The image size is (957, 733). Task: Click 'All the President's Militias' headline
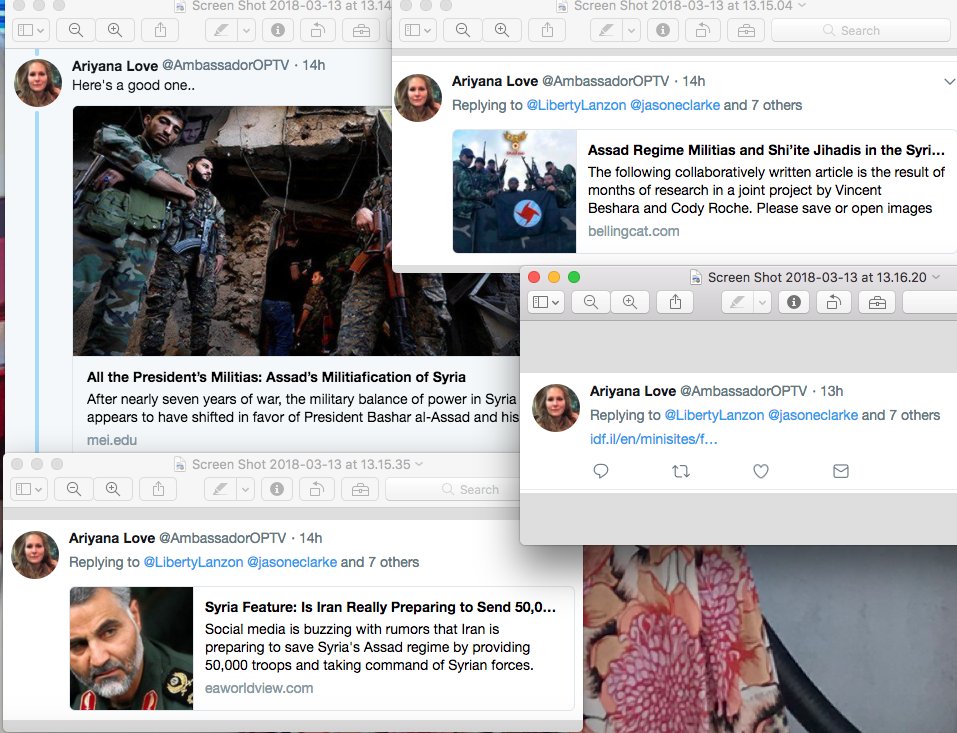tap(276, 377)
